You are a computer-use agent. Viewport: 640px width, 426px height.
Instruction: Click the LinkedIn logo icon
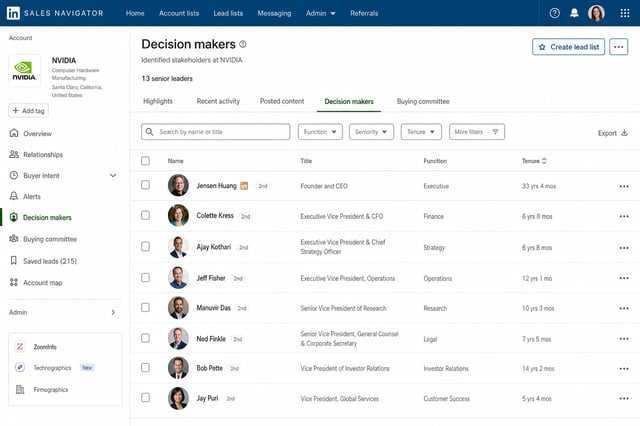(x=13, y=13)
